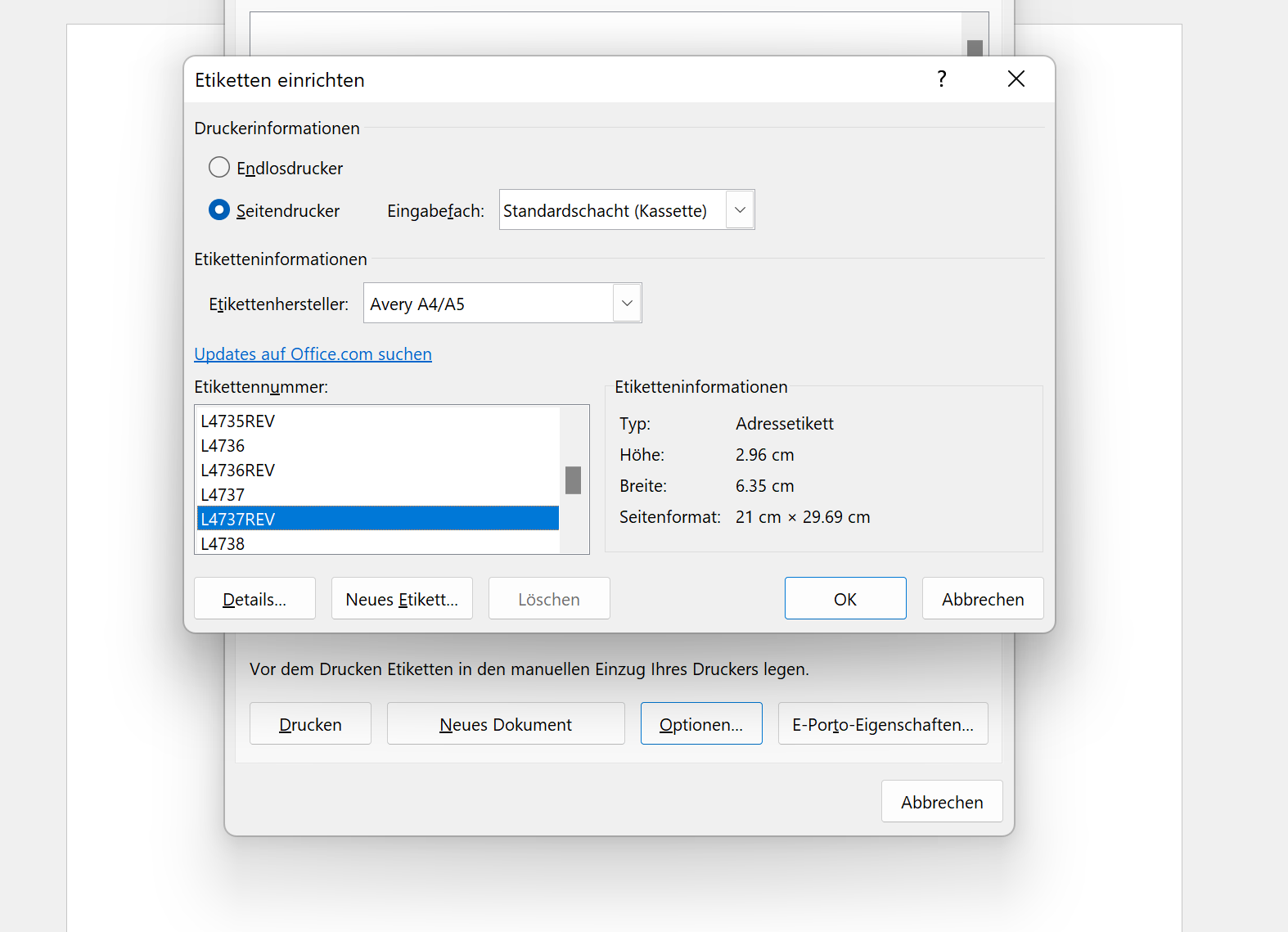Open the Updates auf Office.com suchen link
Viewport: 1288px width, 932px height.
pos(313,354)
